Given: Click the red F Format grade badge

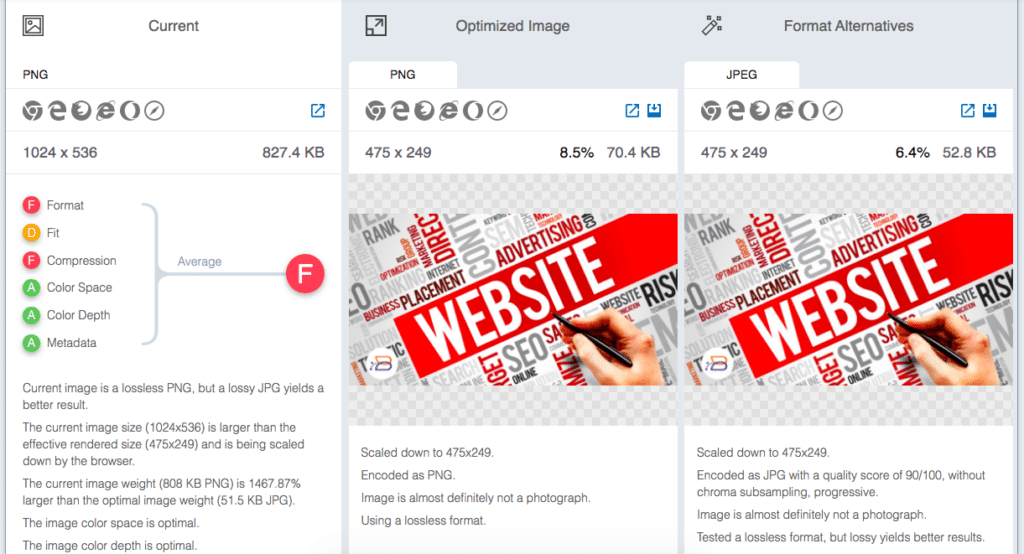Looking at the screenshot, I should point(31,205).
